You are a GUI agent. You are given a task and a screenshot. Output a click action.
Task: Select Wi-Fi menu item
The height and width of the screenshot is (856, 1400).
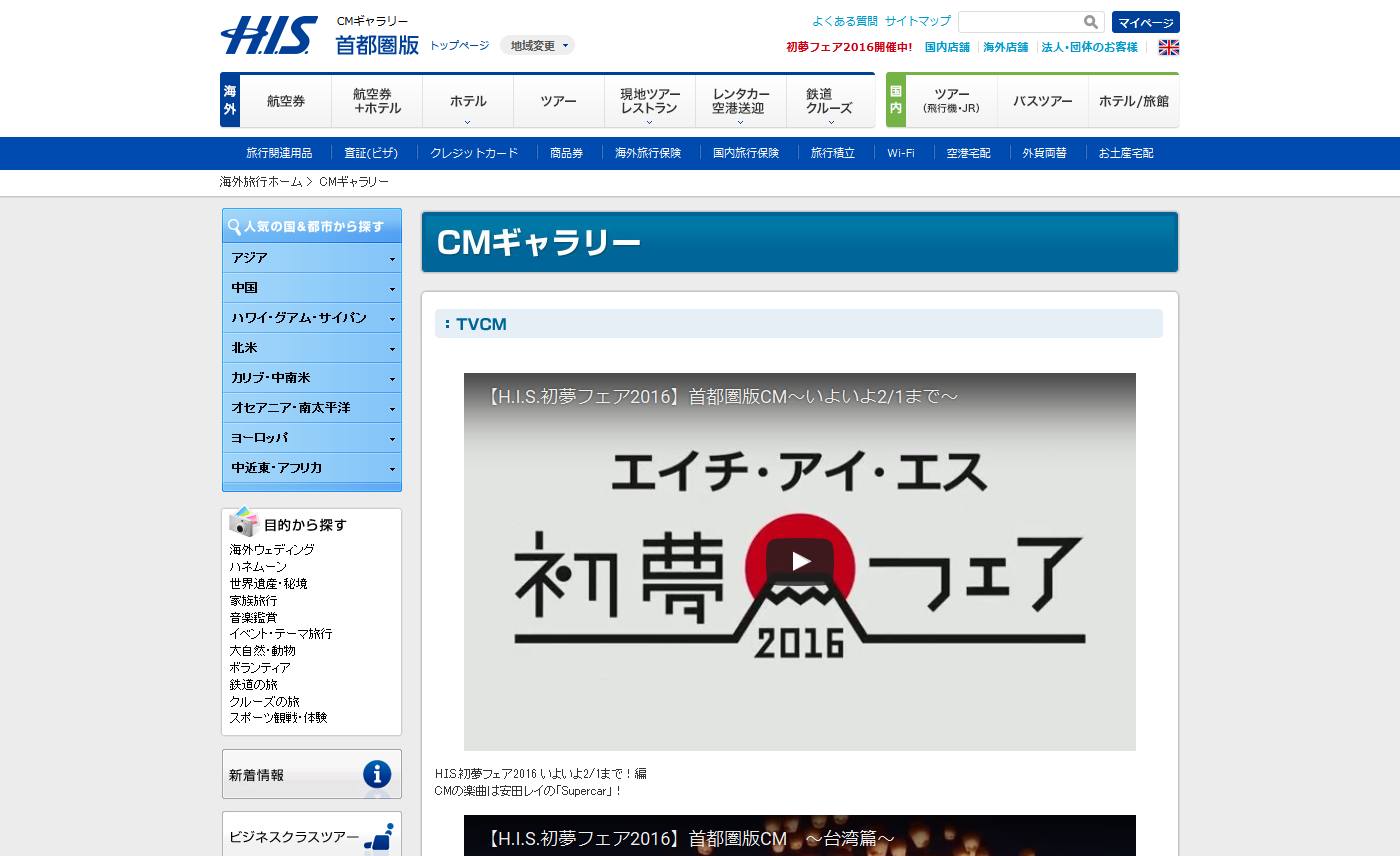(x=901, y=153)
